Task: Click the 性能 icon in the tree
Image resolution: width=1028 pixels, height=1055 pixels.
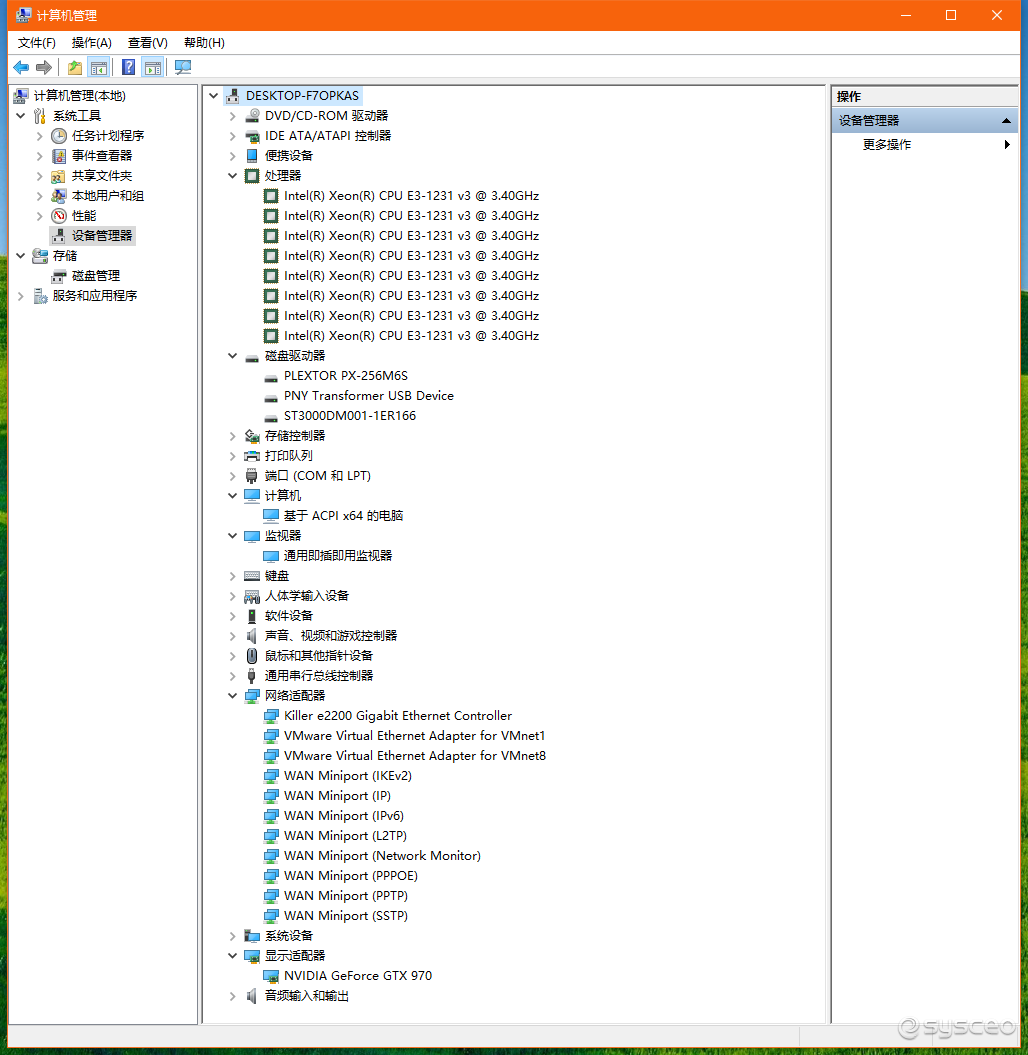Action: click(59, 216)
